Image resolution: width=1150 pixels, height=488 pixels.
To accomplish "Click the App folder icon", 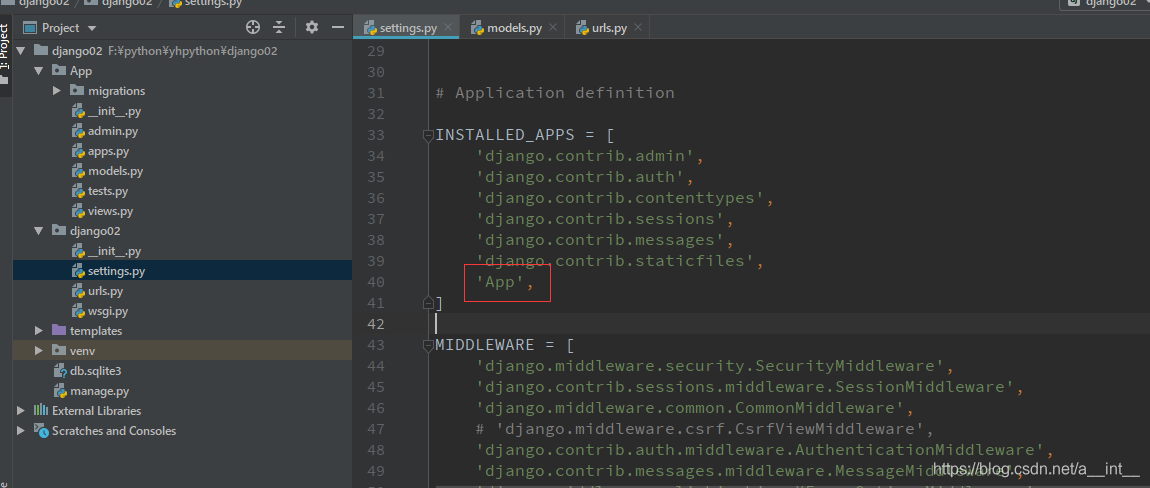I will [x=59, y=71].
